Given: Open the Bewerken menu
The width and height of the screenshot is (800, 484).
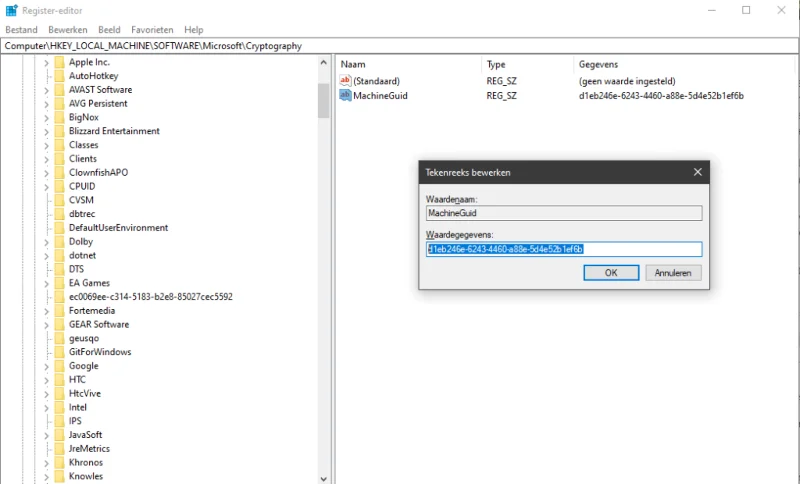Looking at the screenshot, I should click(x=68, y=30).
